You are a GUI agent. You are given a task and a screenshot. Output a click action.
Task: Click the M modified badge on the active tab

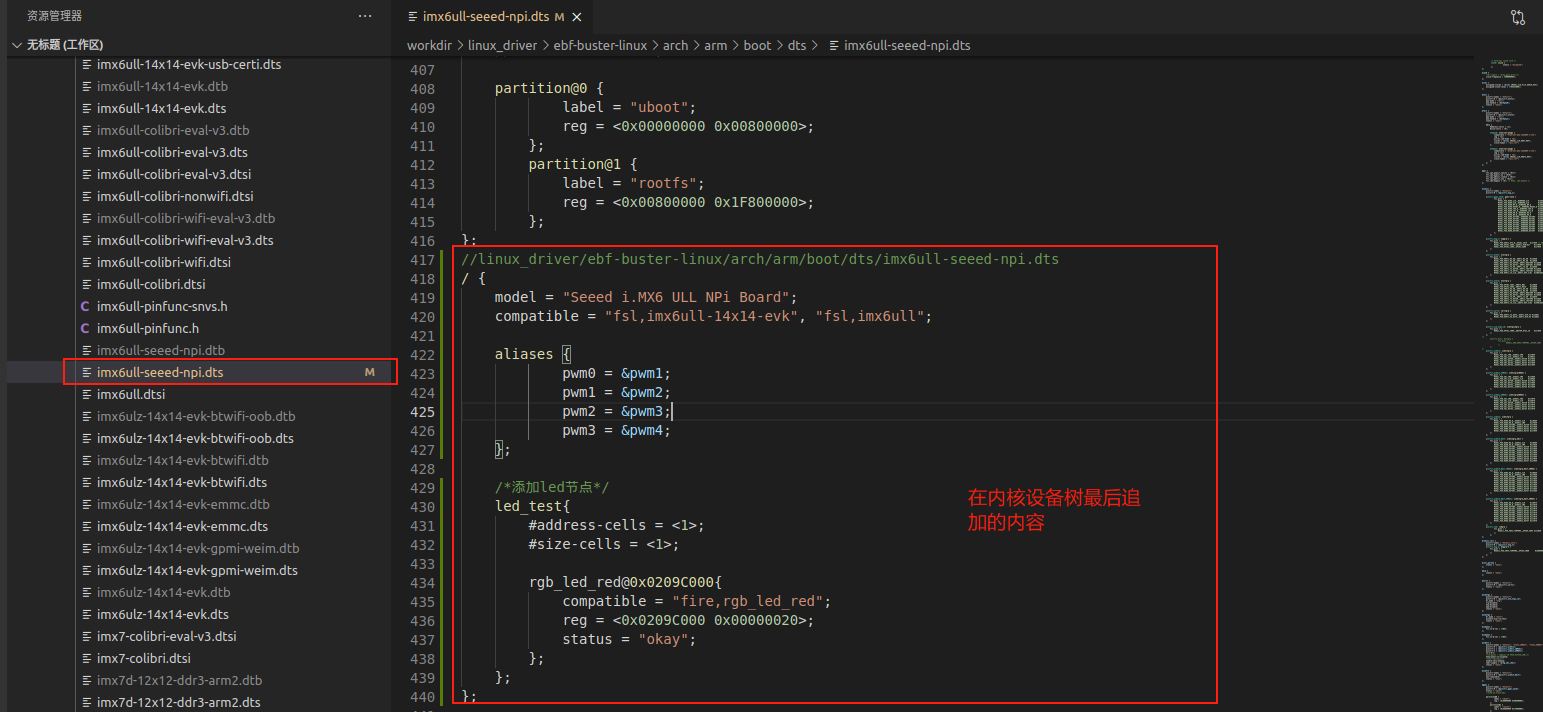[561, 16]
